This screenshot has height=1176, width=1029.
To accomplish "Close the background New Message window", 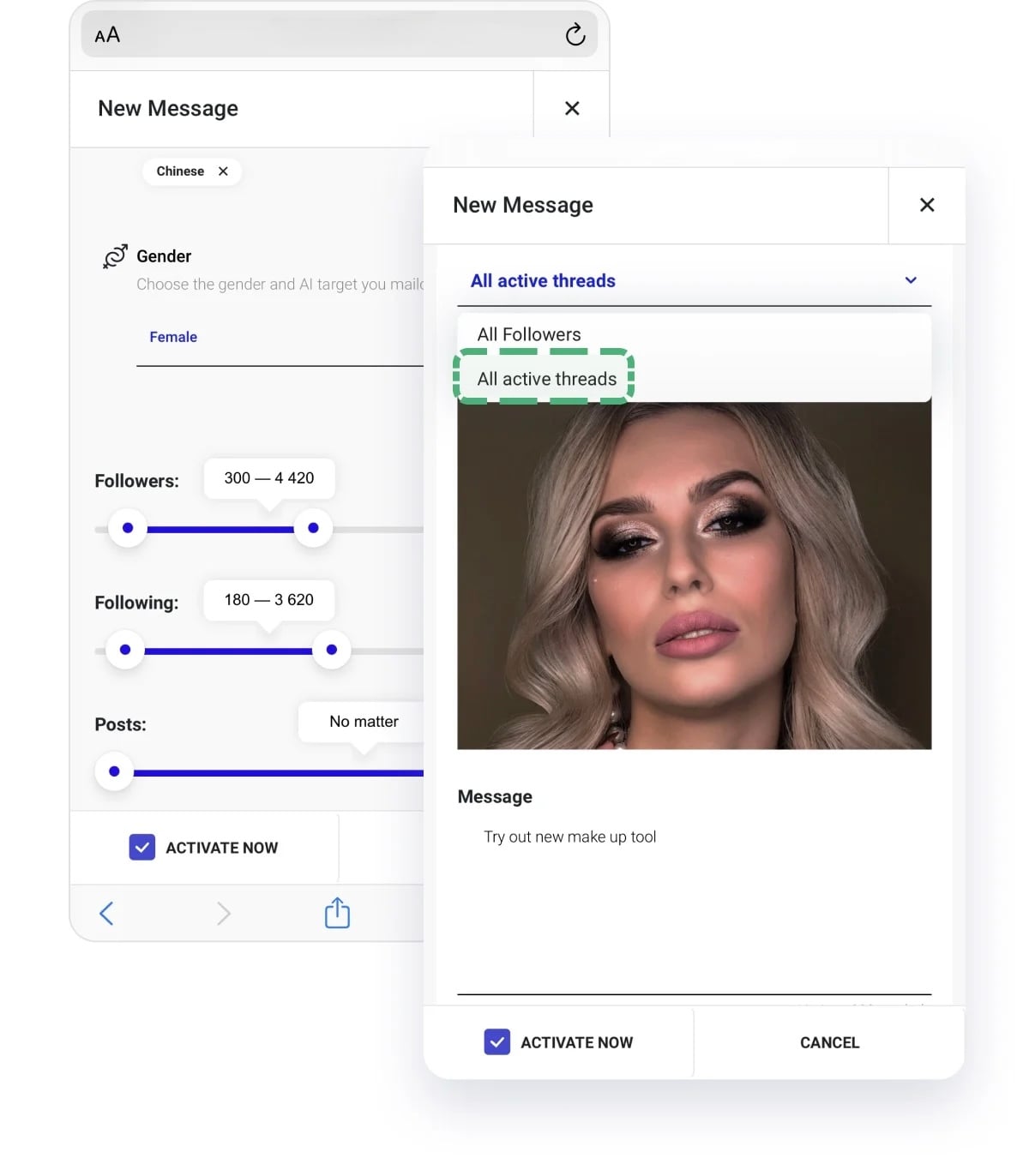I will click(571, 108).
